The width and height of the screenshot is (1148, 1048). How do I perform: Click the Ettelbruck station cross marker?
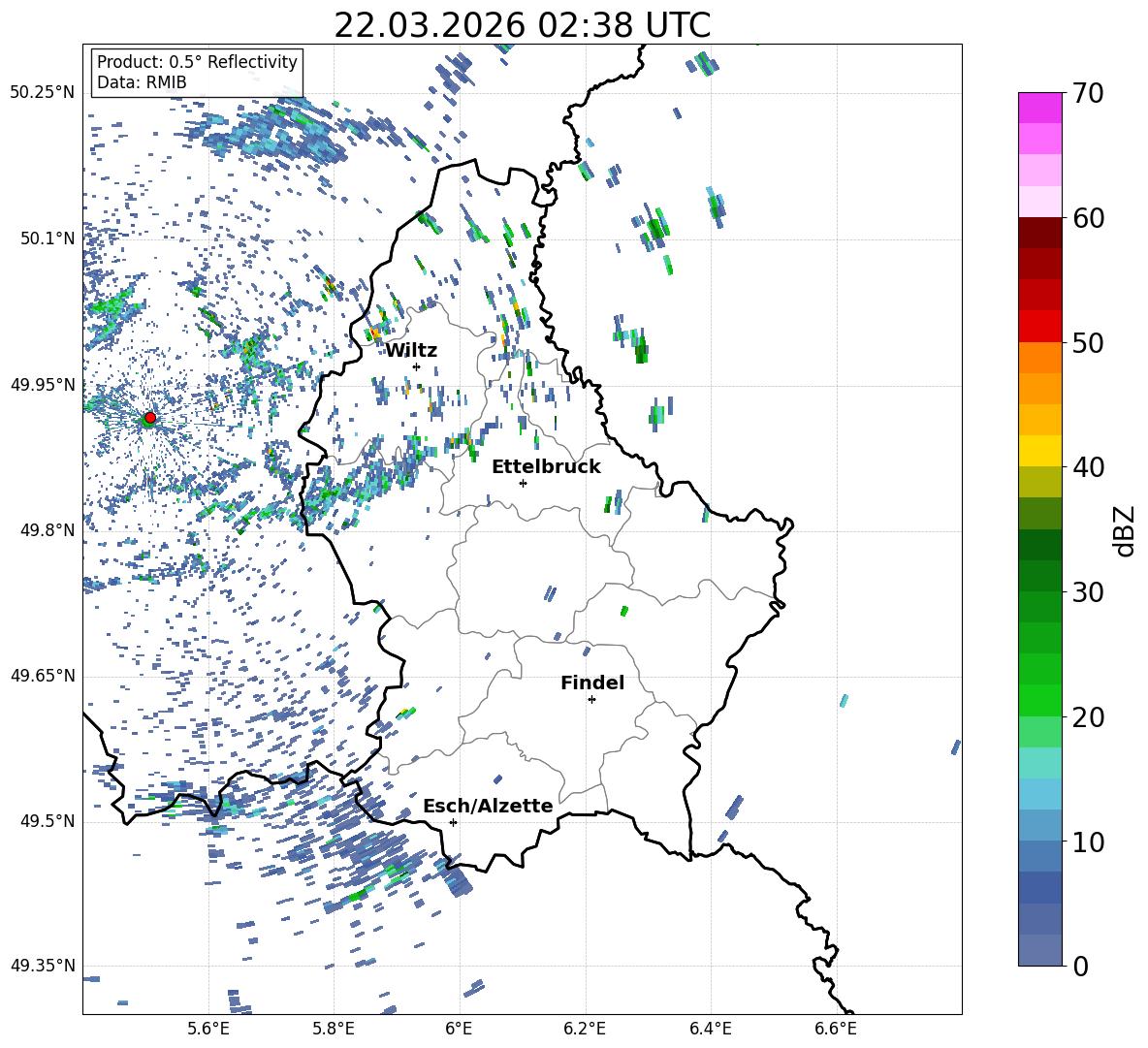pyautogui.click(x=523, y=483)
